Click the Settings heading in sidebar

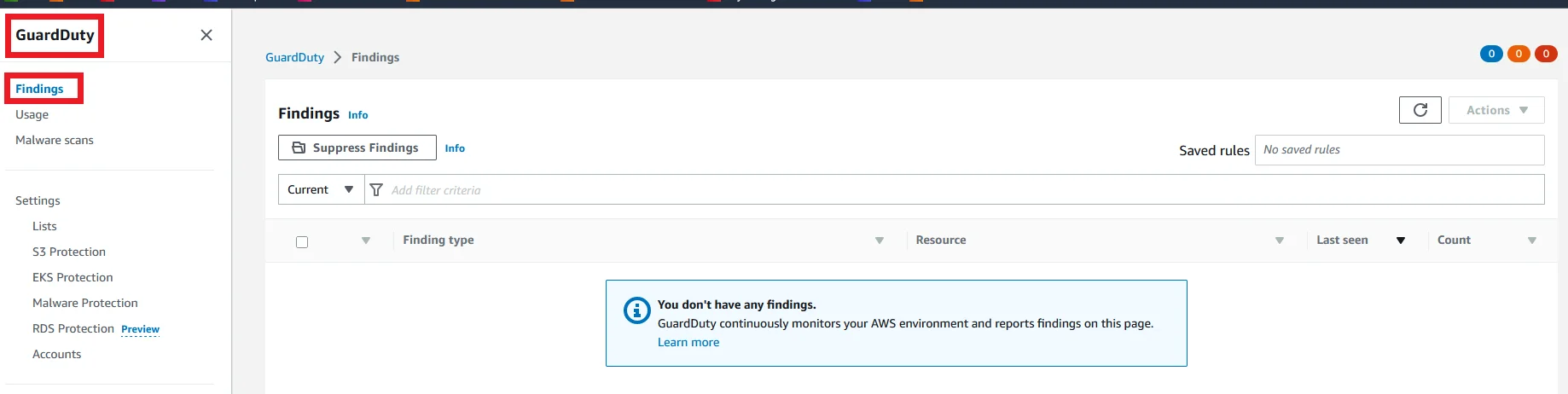pyautogui.click(x=38, y=200)
